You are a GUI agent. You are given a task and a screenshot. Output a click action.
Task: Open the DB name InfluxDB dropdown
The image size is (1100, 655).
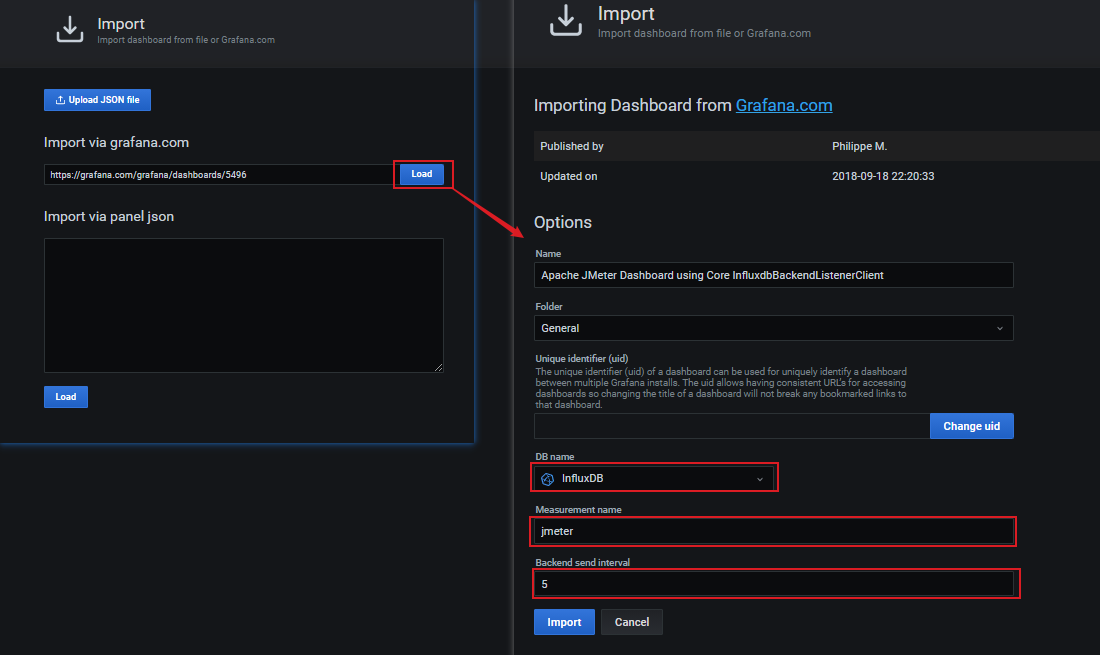pyautogui.click(x=654, y=478)
